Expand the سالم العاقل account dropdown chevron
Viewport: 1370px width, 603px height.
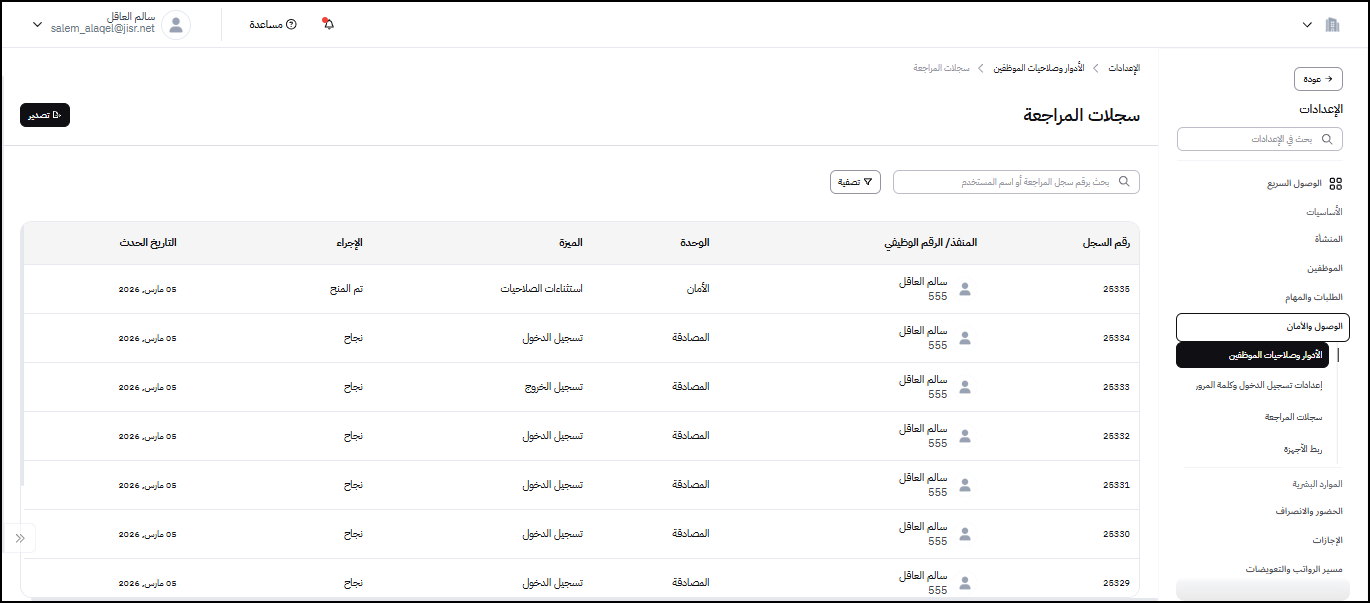(38, 24)
